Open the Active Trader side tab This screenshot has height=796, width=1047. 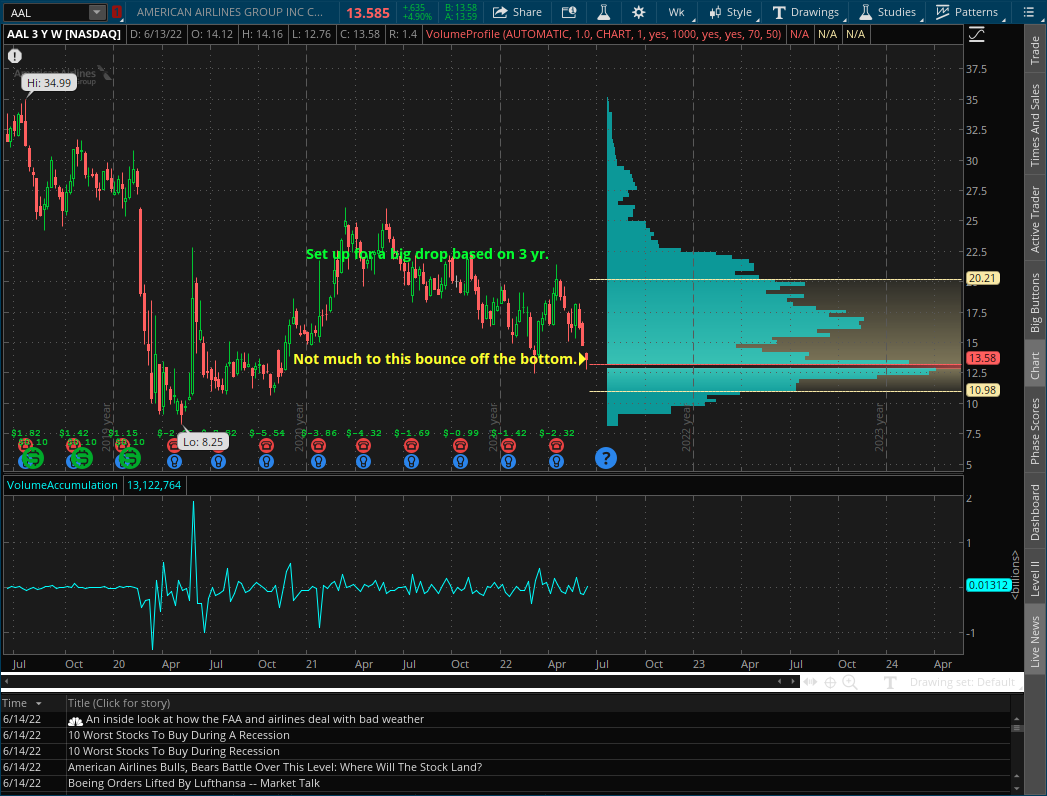1035,220
